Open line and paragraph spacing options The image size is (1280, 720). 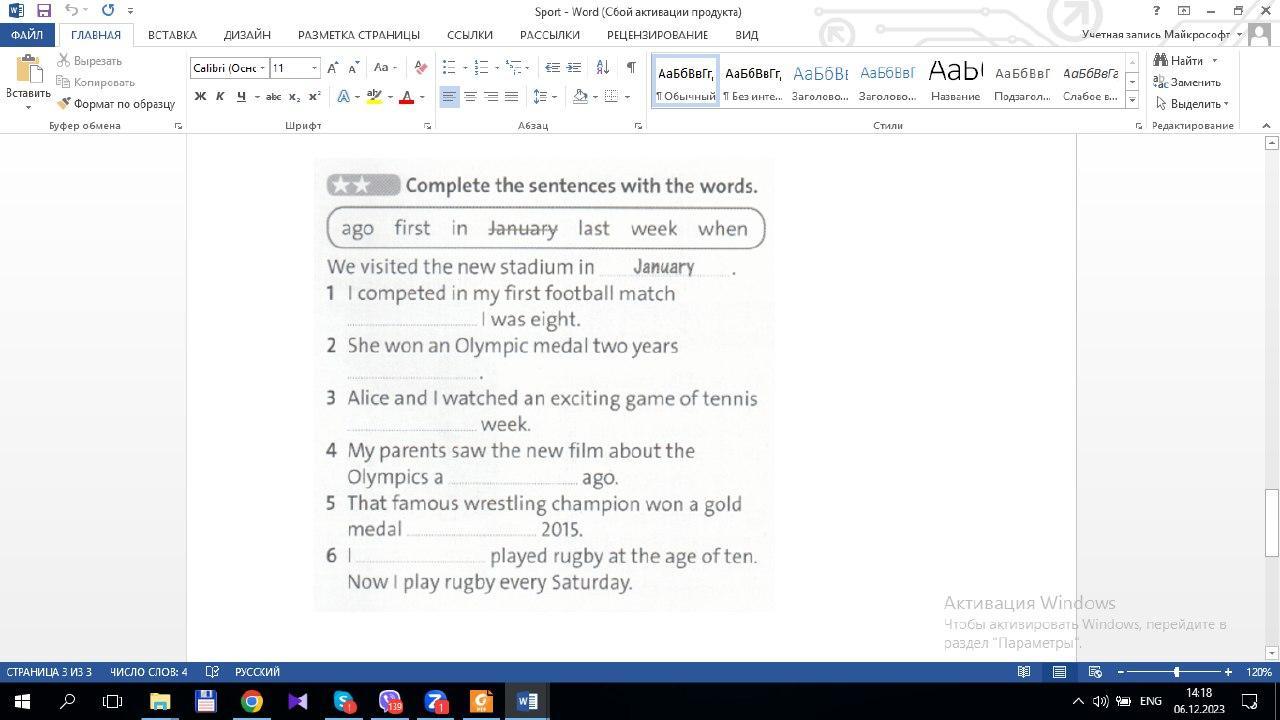point(540,97)
